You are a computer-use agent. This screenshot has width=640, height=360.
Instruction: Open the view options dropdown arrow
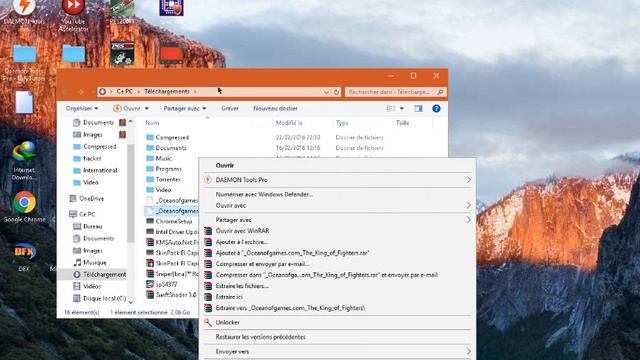tap(402, 109)
